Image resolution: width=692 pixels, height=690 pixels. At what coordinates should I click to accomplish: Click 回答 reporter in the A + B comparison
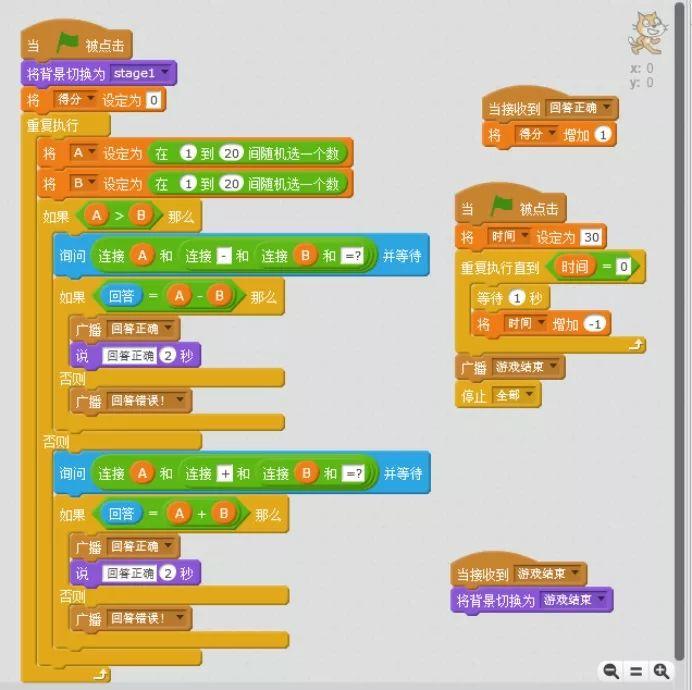(121, 513)
